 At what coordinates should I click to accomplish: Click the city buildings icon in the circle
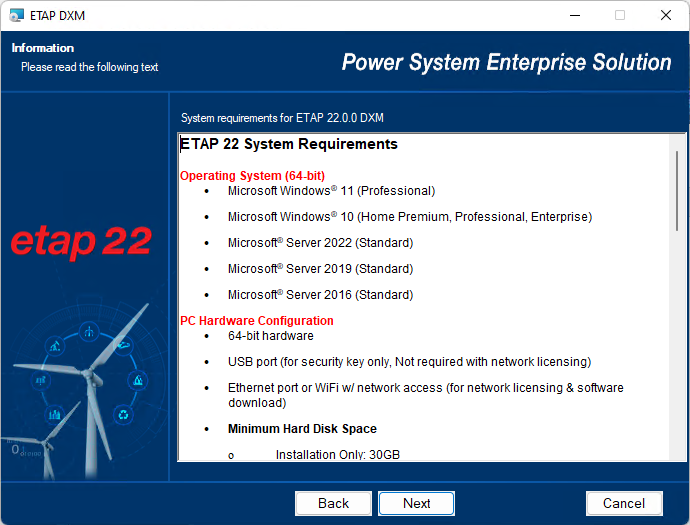tap(54, 413)
